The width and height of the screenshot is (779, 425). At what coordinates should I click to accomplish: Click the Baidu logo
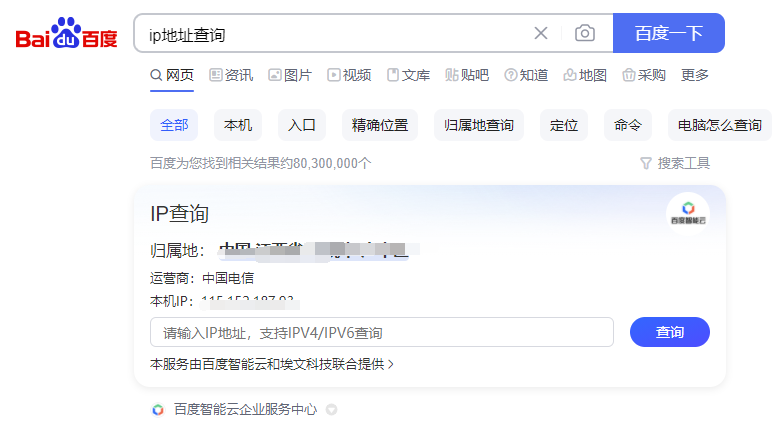point(66,35)
